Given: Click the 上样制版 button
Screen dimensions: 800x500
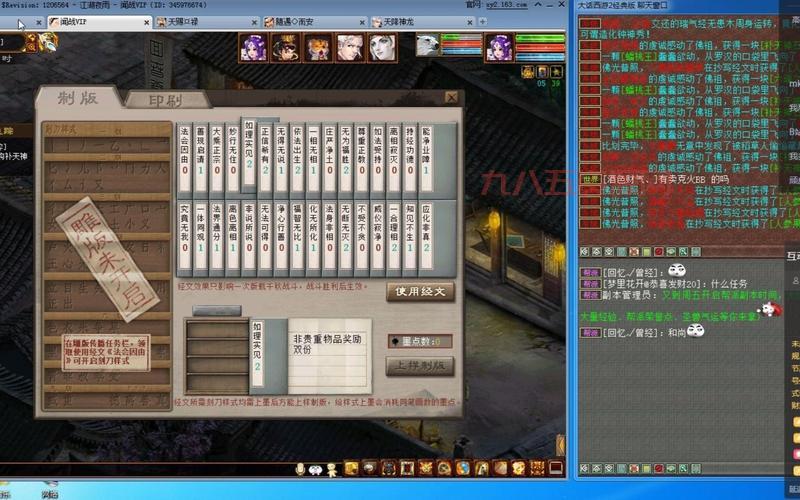Looking at the screenshot, I should 420,366.
